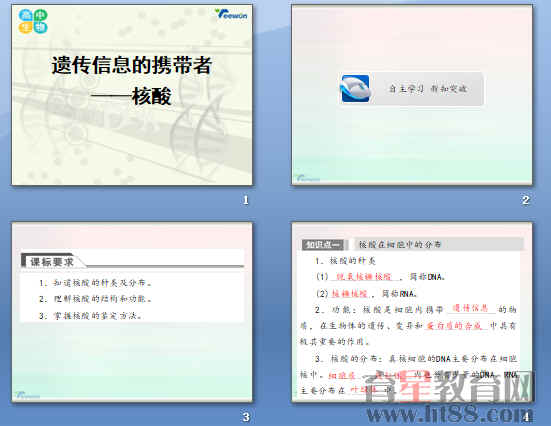Click slide number 2 label
Viewport: 551px width, 426px height.
[x=525, y=200]
